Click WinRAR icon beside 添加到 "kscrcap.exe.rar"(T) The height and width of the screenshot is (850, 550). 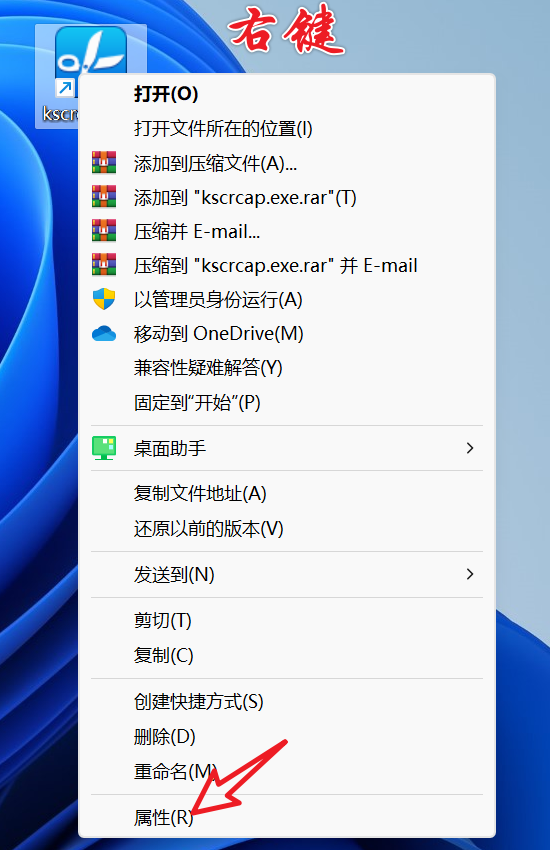pyautogui.click(x=104, y=197)
